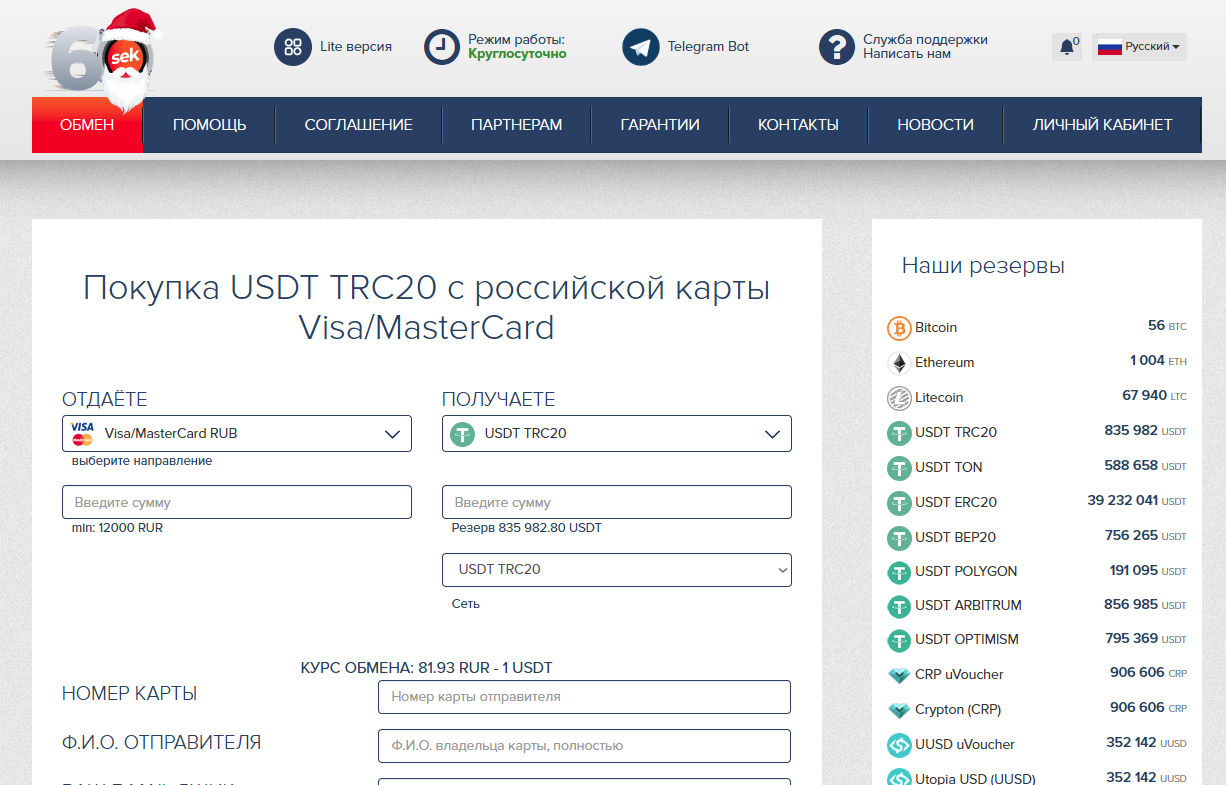Click the Telegram Bot paper-plane icon
Screen dimensions: 1226x785
coord(641,47)
